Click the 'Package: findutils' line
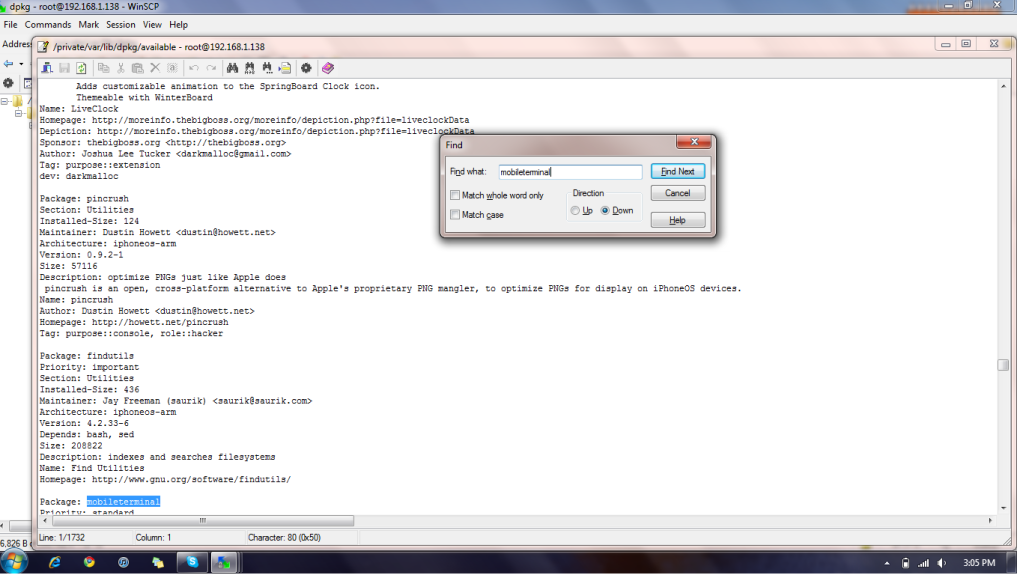Image resolution: width=1023 pixels, height=575 pixels. 87,356
